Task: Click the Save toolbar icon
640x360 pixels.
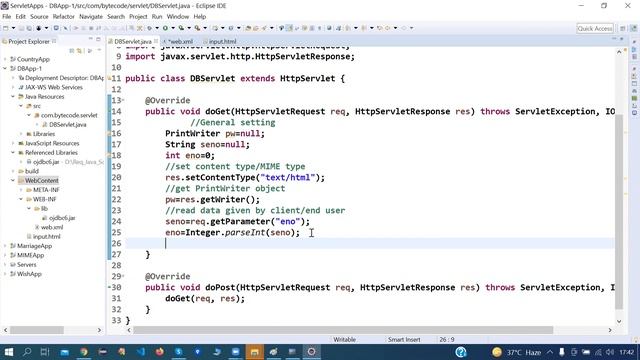Action: pyautogui.click(x=22, y=28)
